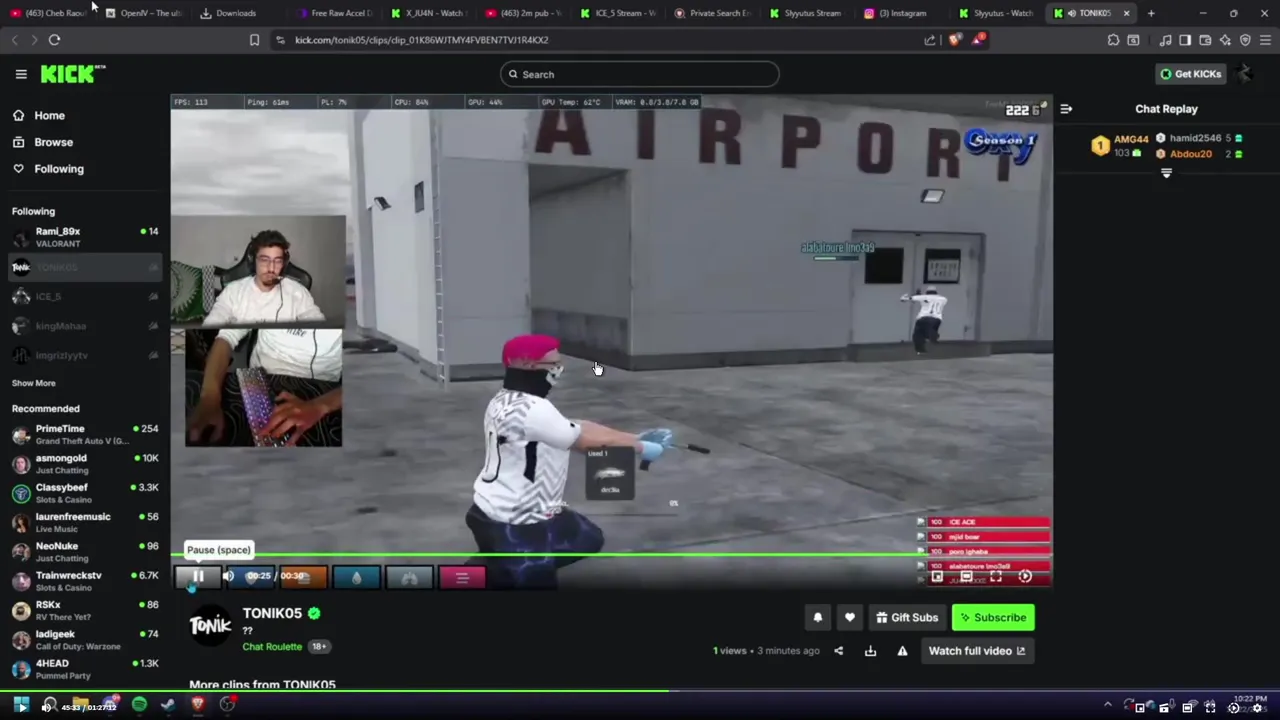Open NeoNuke recommended channel

84,552
